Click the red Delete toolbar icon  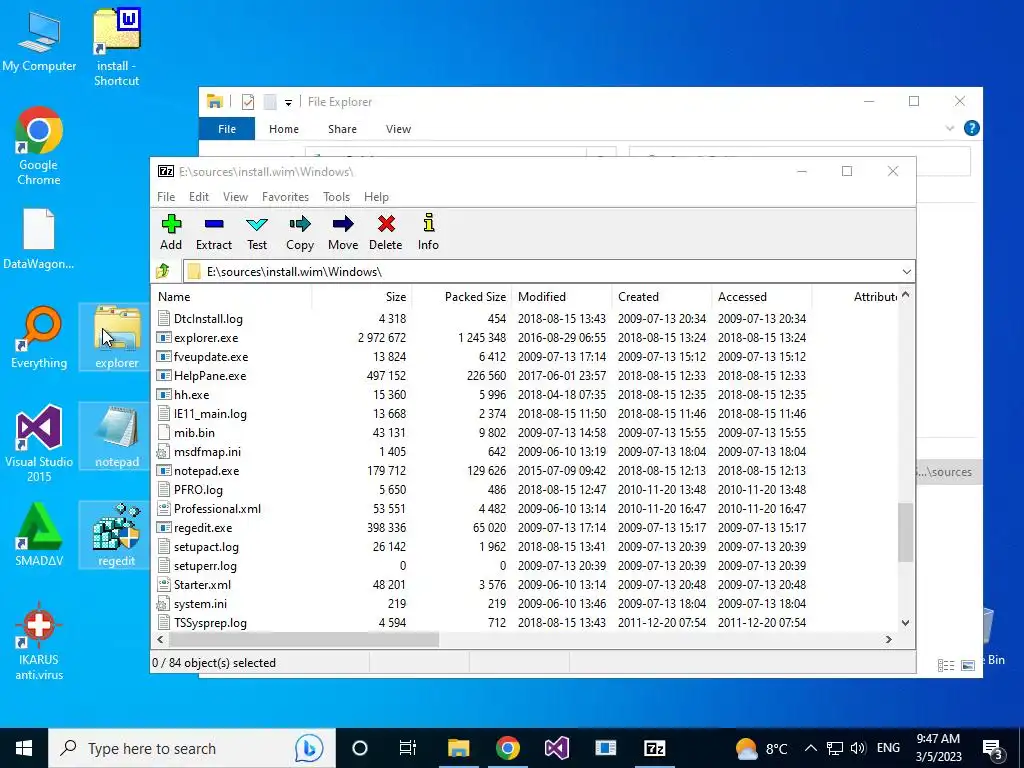[385, 232]
